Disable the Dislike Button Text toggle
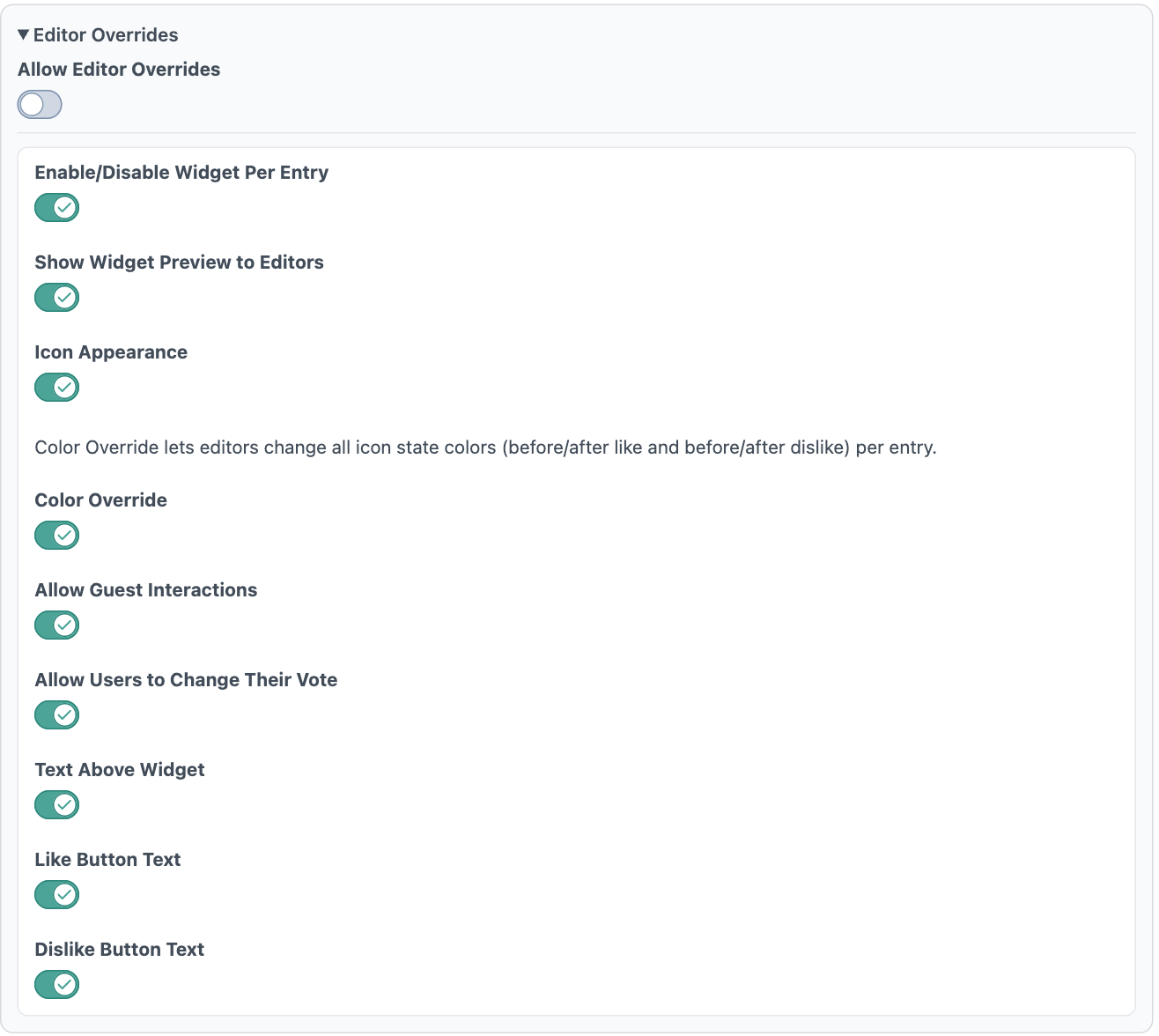Viewport: 1159px width, 1036px height. [x=56, y=984]
